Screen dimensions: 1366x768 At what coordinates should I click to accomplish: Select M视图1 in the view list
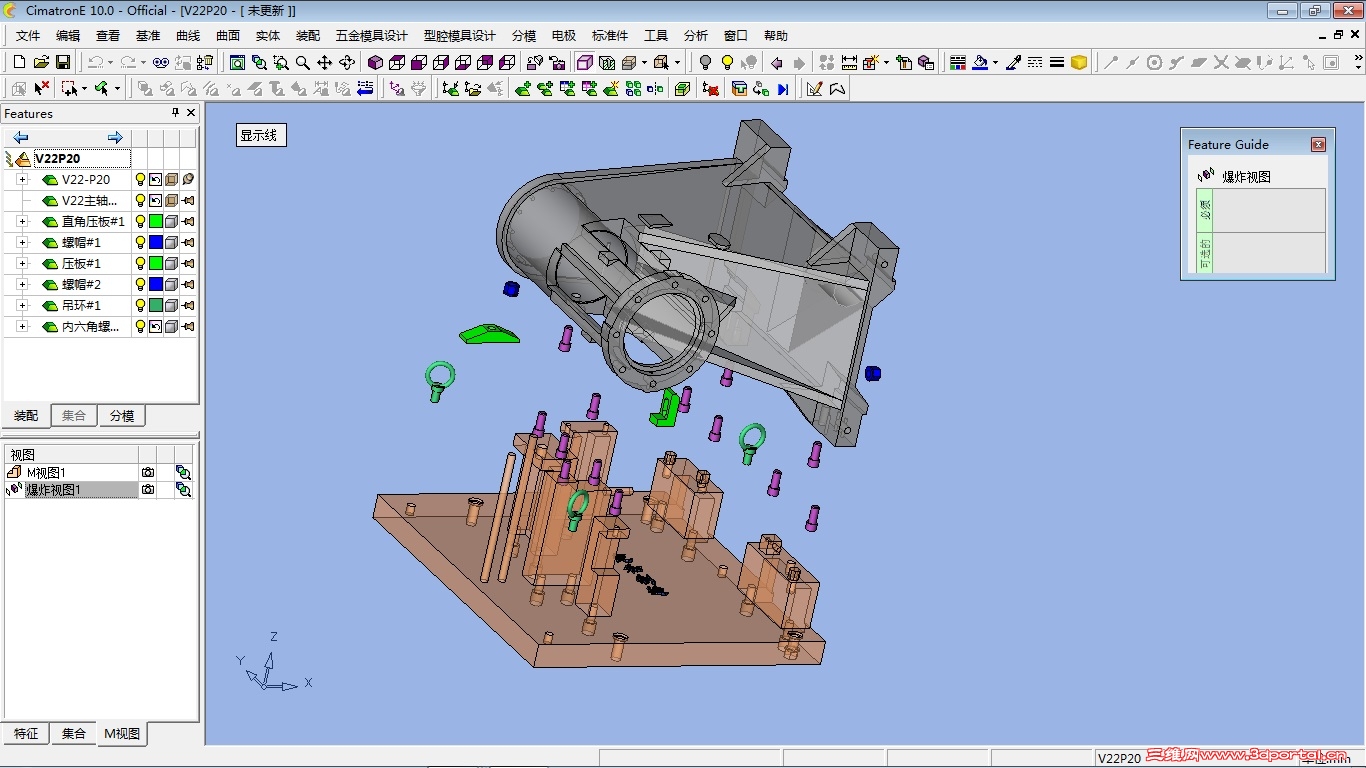tap(46, 473)
